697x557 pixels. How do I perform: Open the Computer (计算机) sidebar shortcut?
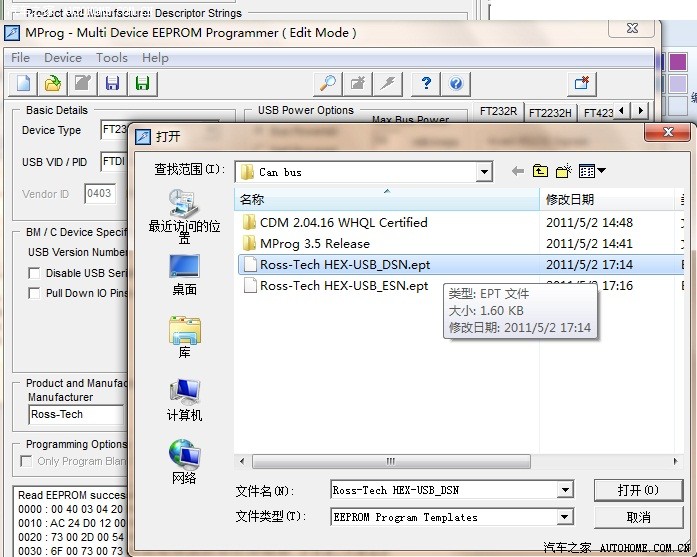[184, 400]
